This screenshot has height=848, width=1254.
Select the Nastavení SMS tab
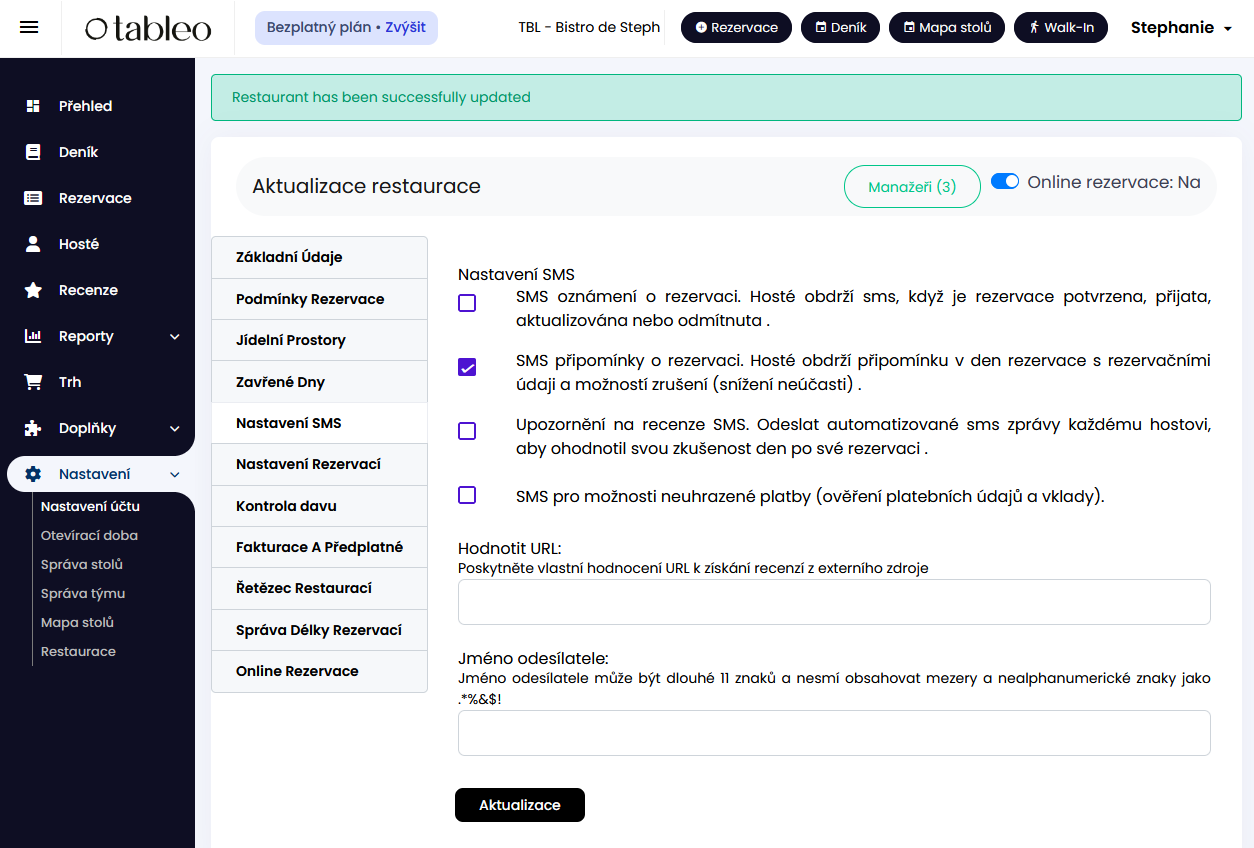[x=319, y=423]
